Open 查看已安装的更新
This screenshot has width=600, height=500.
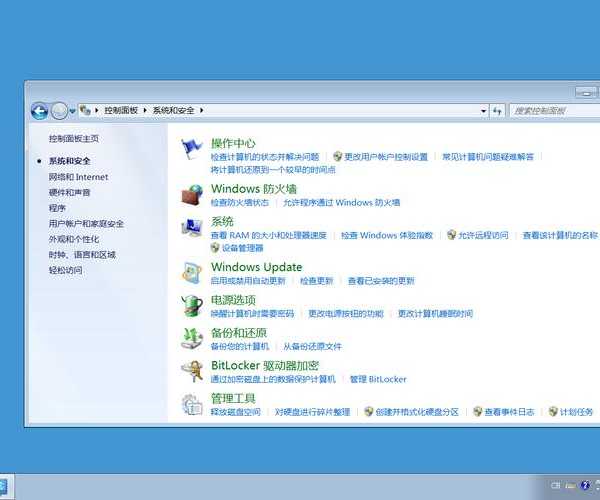[x=381, y=281]
